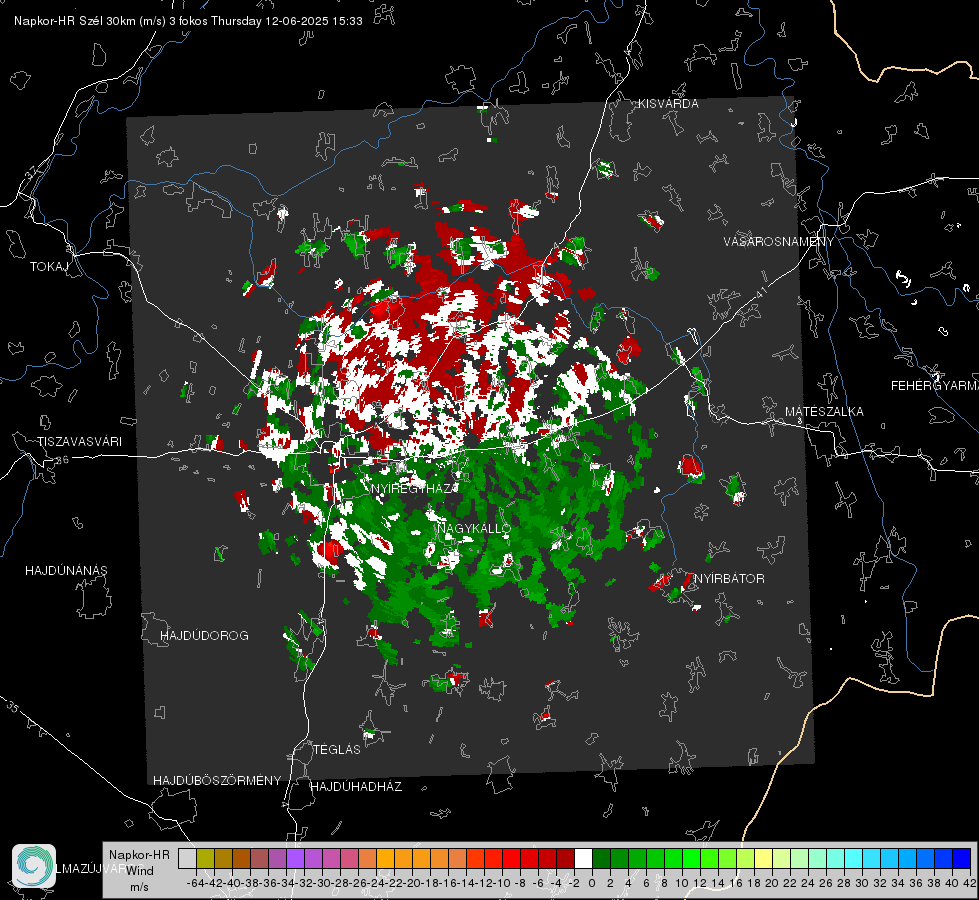
Task: Click the FEHÉRGYARMAT label at right edge
Action: coord(935,386)
